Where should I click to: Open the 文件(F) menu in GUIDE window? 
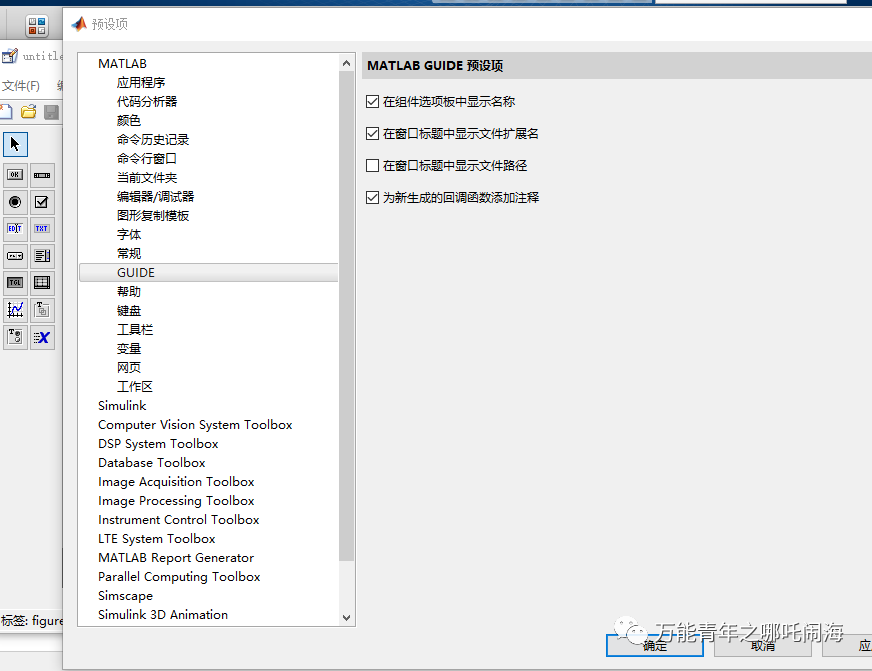(x=21, y=86)
